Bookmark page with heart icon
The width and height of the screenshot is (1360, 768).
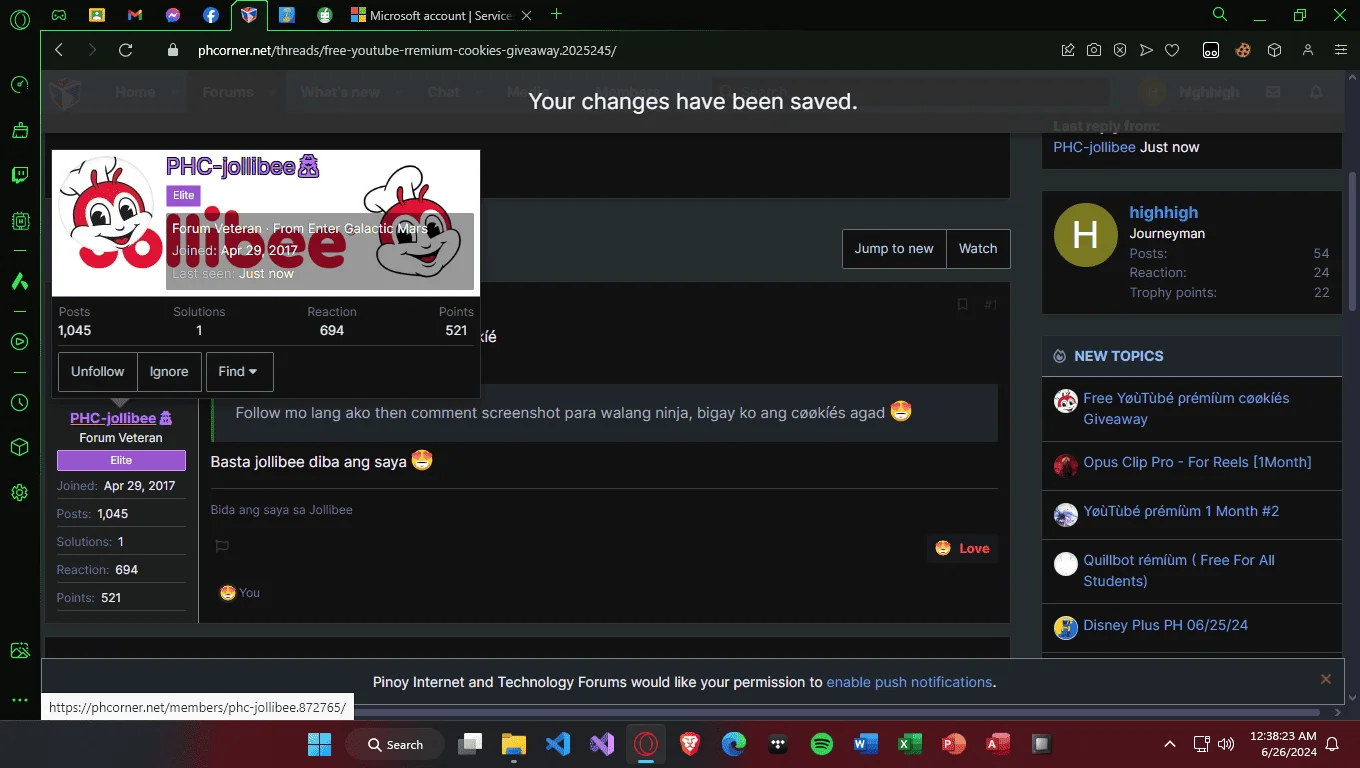click(1172, 50)
